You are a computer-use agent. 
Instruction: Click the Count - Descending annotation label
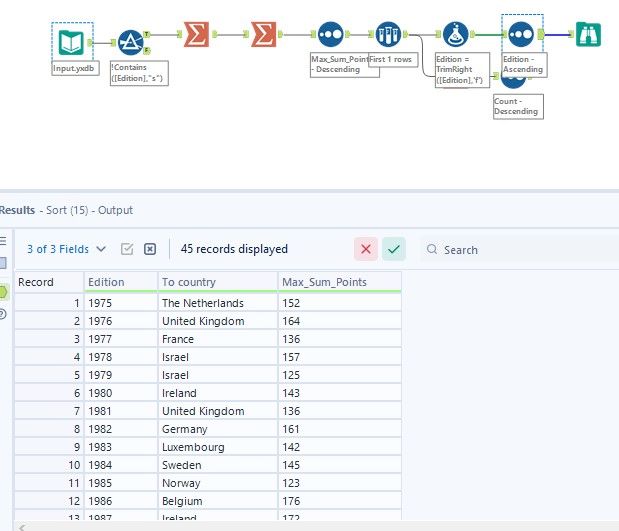point(518,106)
